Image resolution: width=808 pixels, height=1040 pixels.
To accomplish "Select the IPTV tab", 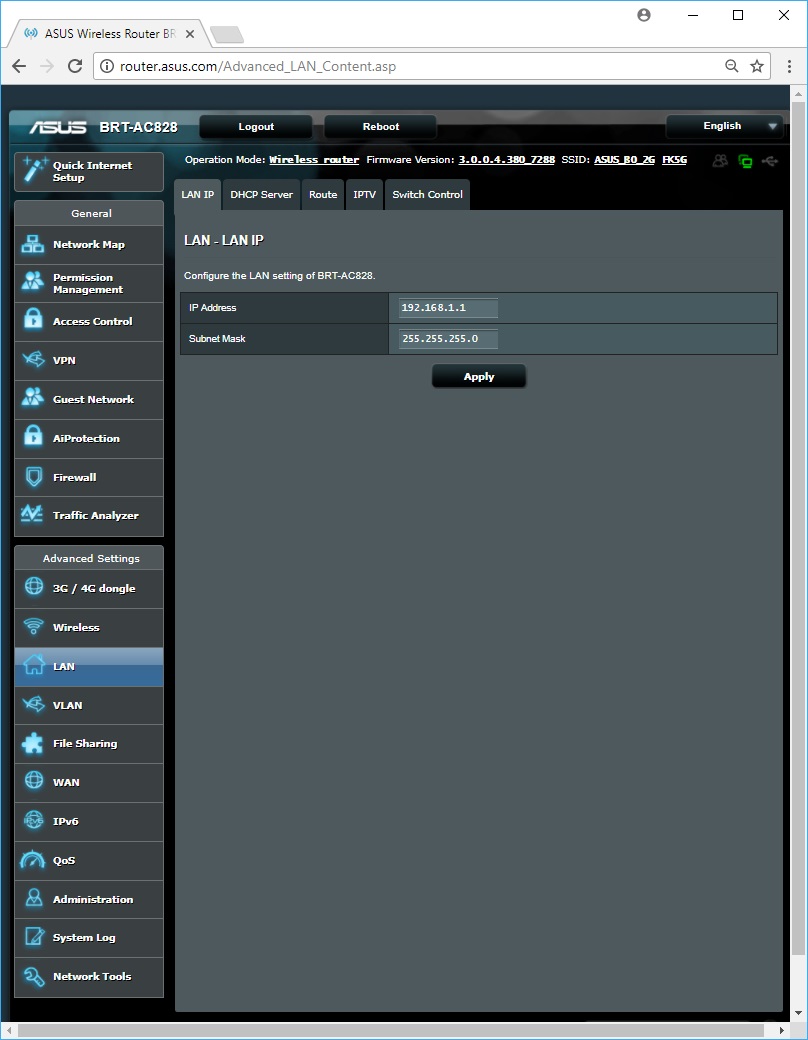I will pyautogui.click(x=365, y=195).
